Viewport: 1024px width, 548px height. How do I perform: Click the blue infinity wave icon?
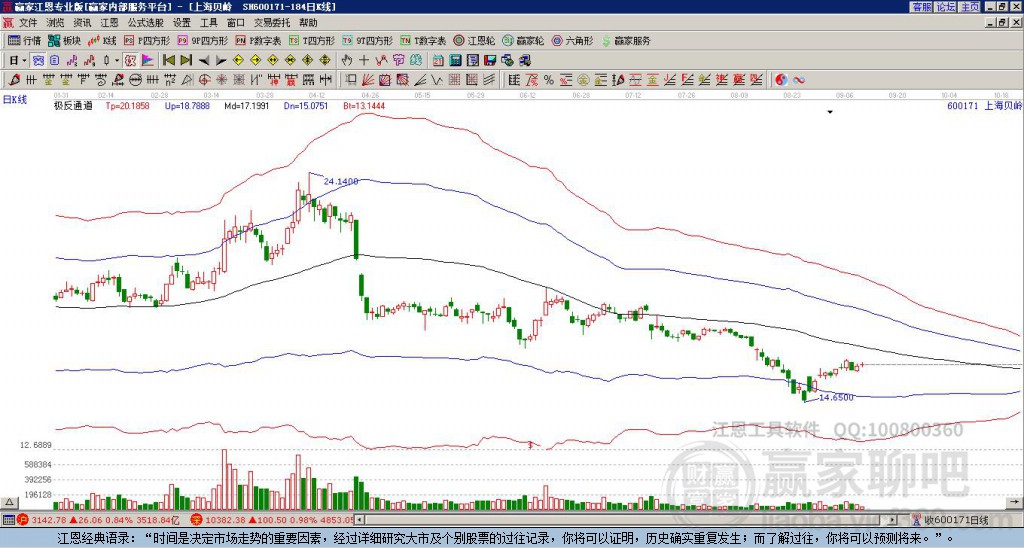pyautogui.click(x=799, y=80)
